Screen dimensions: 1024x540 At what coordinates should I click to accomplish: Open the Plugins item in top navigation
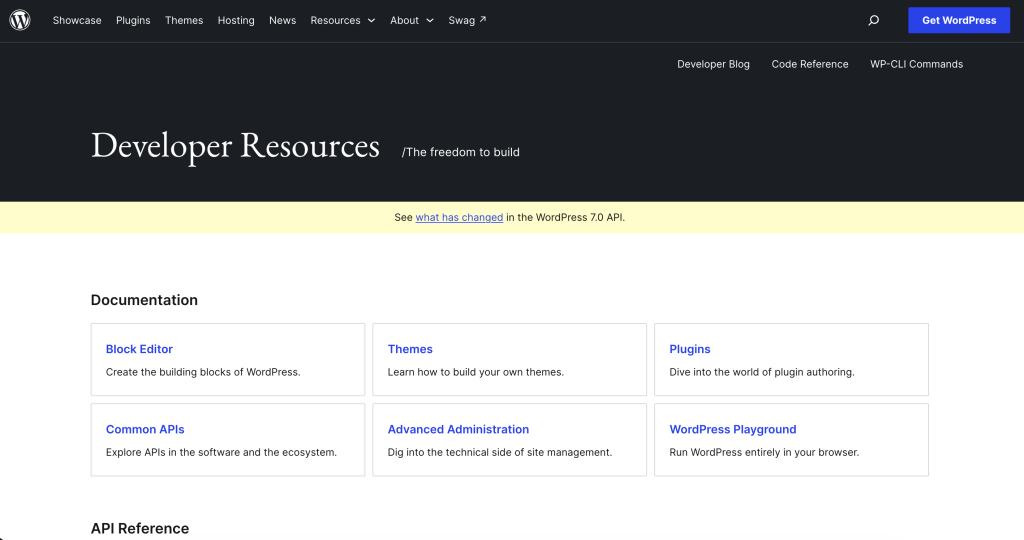133,20
